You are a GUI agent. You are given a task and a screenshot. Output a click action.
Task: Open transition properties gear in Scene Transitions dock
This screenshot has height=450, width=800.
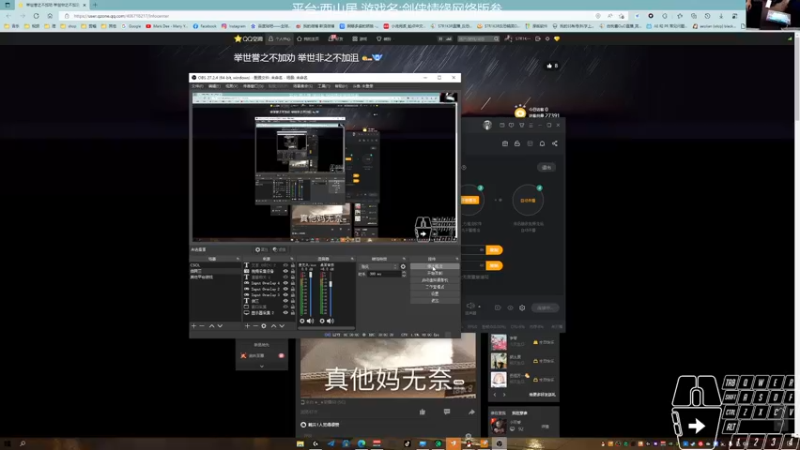pos(403,266)
